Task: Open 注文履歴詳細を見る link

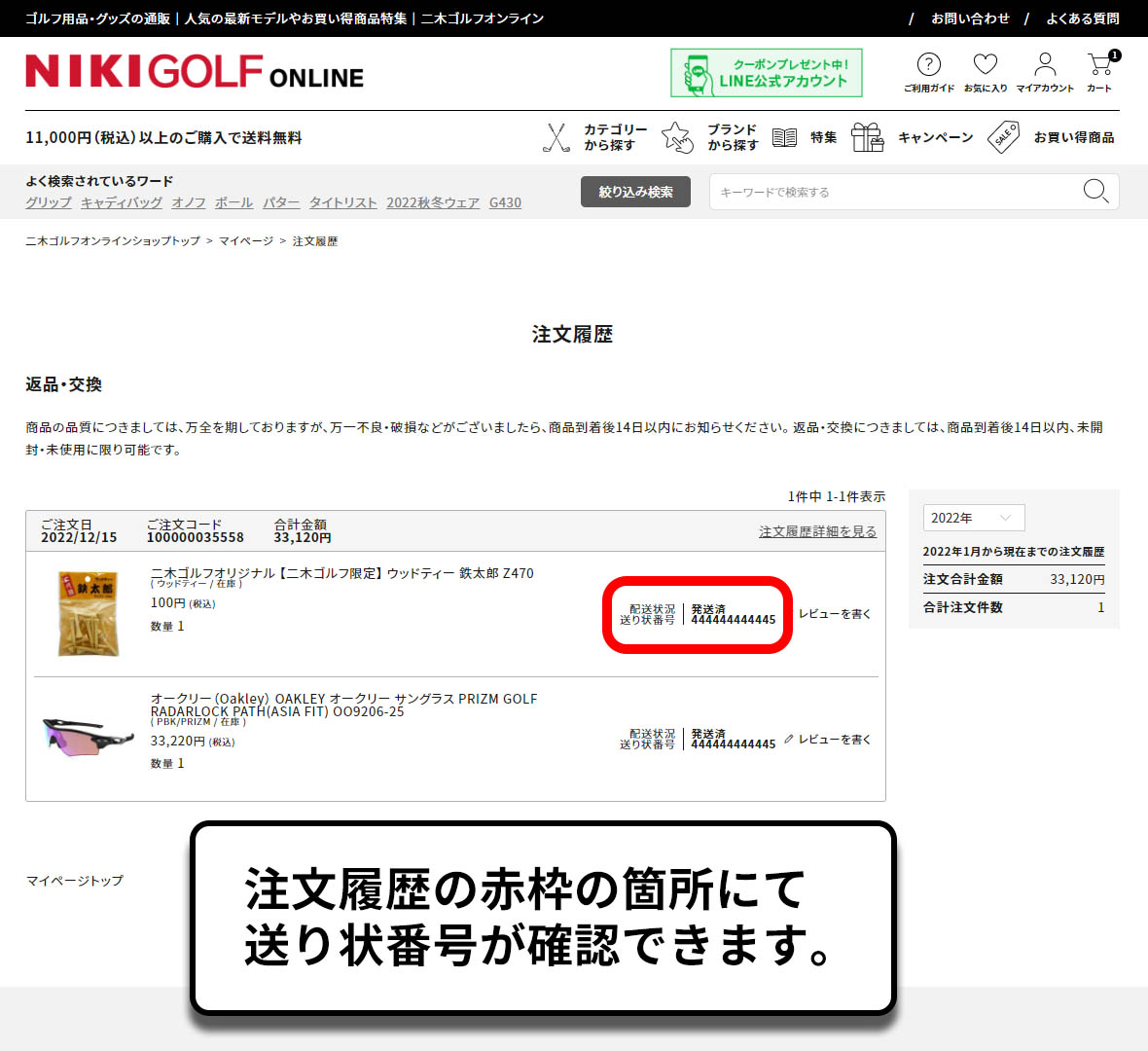Action: pos(817,531)
